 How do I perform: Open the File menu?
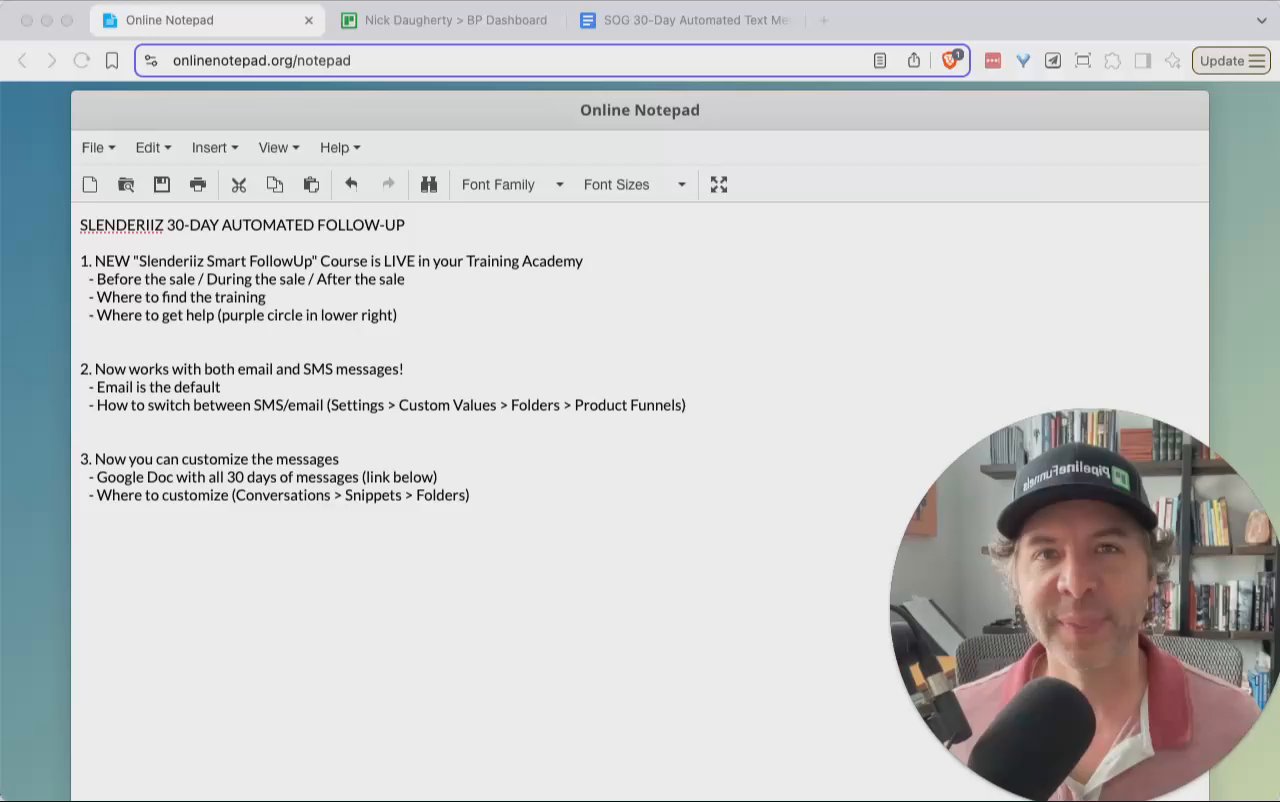pyautogui.click(x=98, y=148)
